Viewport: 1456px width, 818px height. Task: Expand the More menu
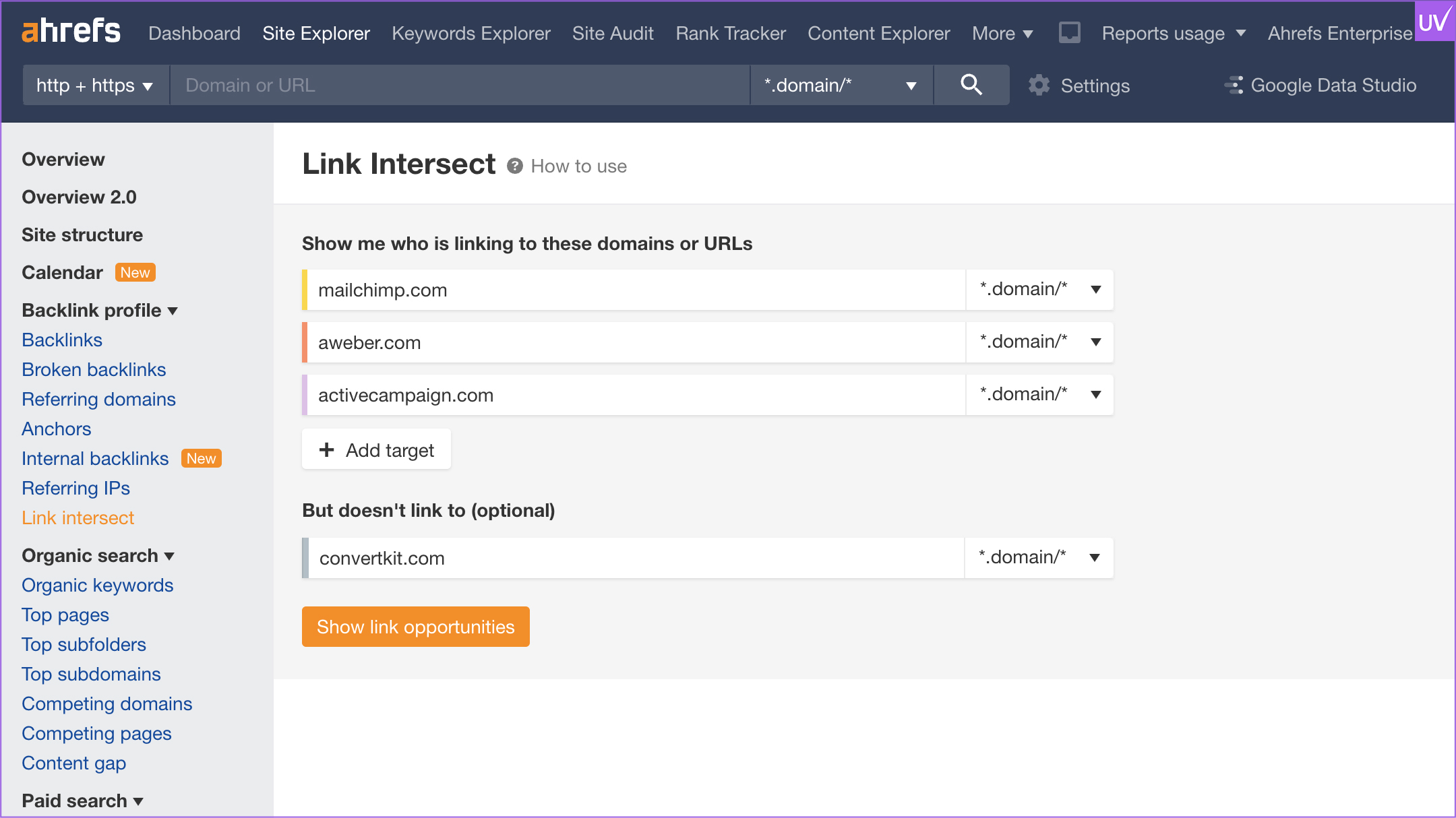pyautogui.click(x=1002, y=33)
